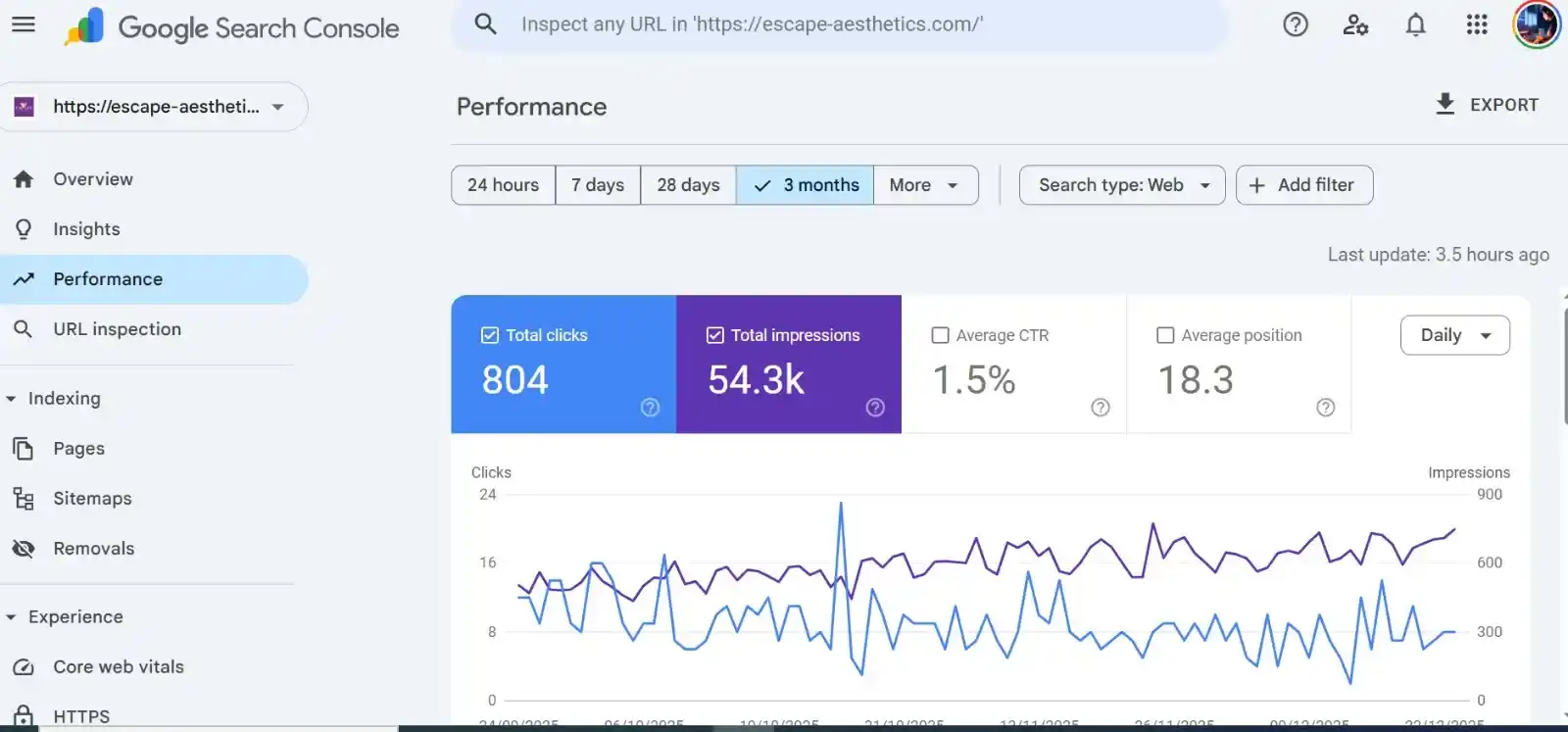Click the page vertical scrollbar
1568x732 pixels.
pyautogui.click(x=1564, y=366)
